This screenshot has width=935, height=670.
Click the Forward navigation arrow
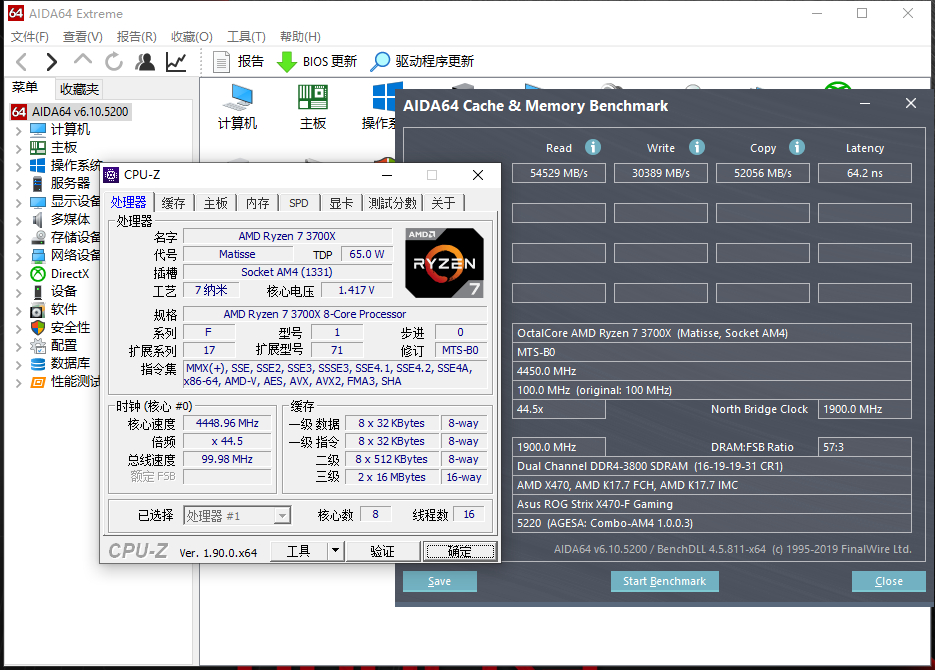pos(52,62)
